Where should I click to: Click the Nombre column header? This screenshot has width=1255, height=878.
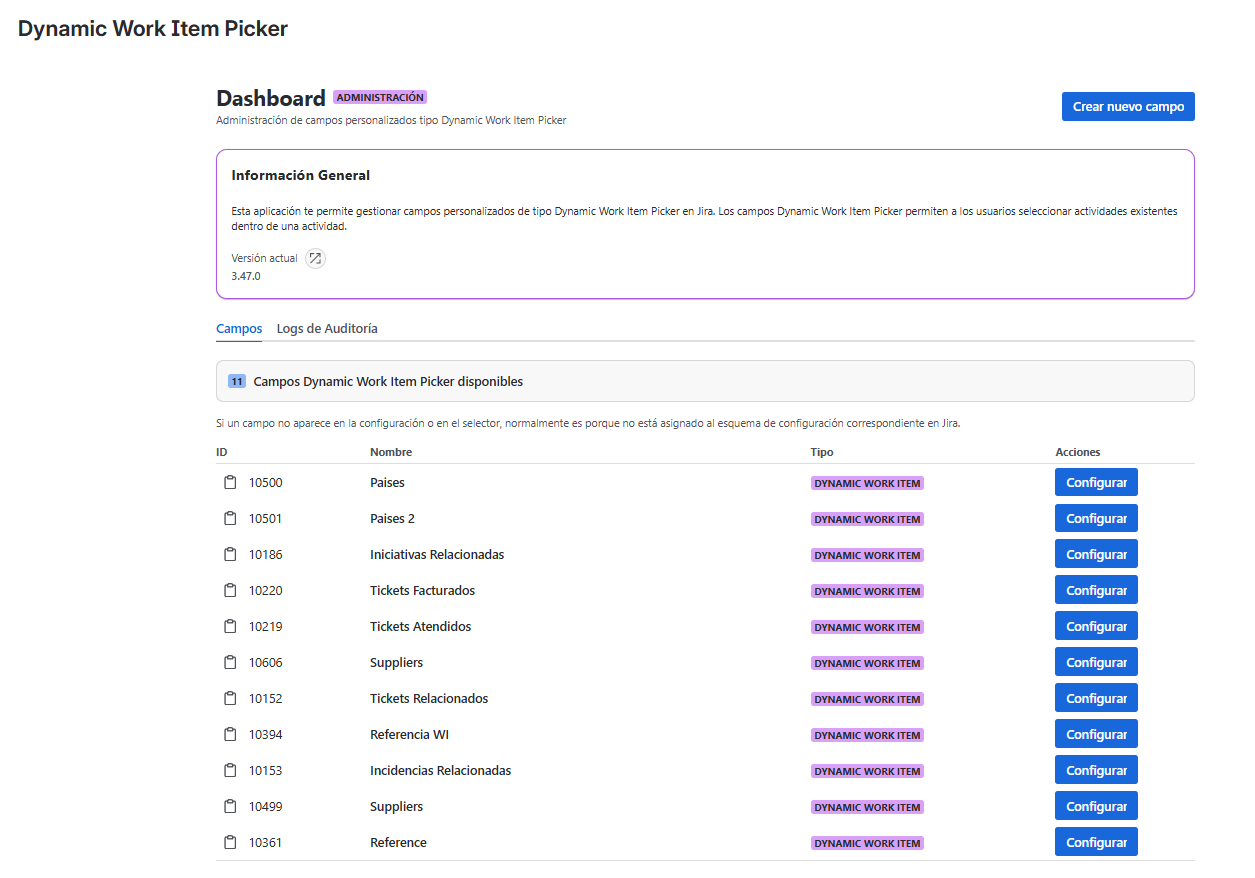391,453
